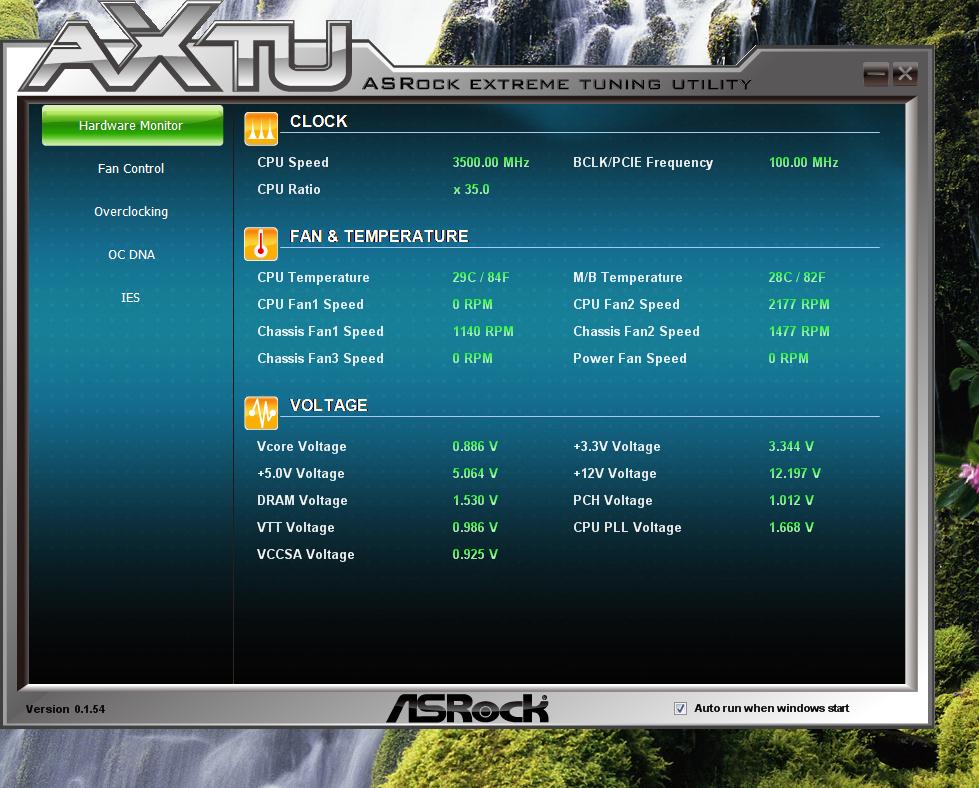
Task: Click the Version 0.1.54 label
Action: [66, 709]
